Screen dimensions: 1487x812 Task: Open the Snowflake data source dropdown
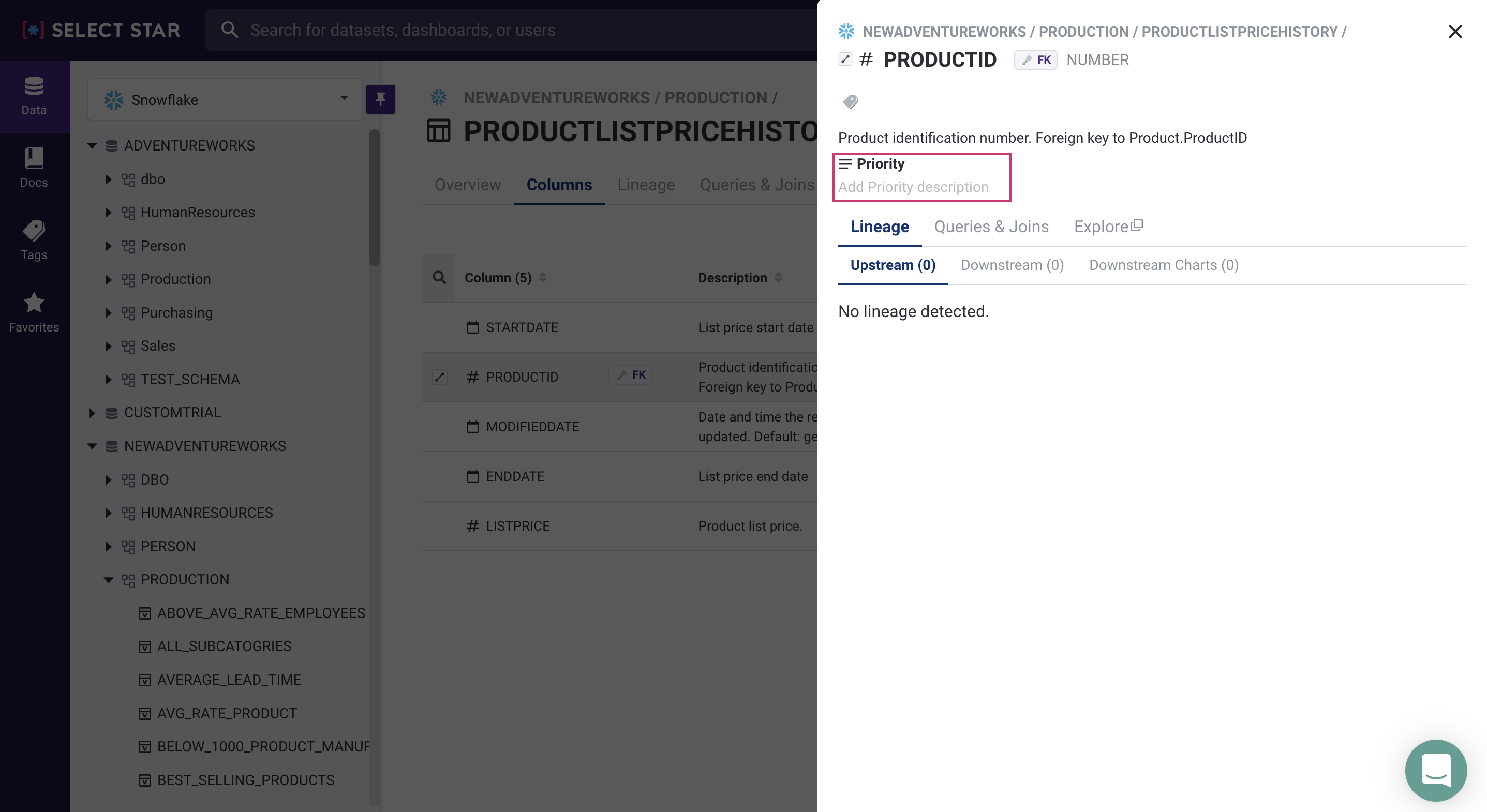tap(225, 99)
